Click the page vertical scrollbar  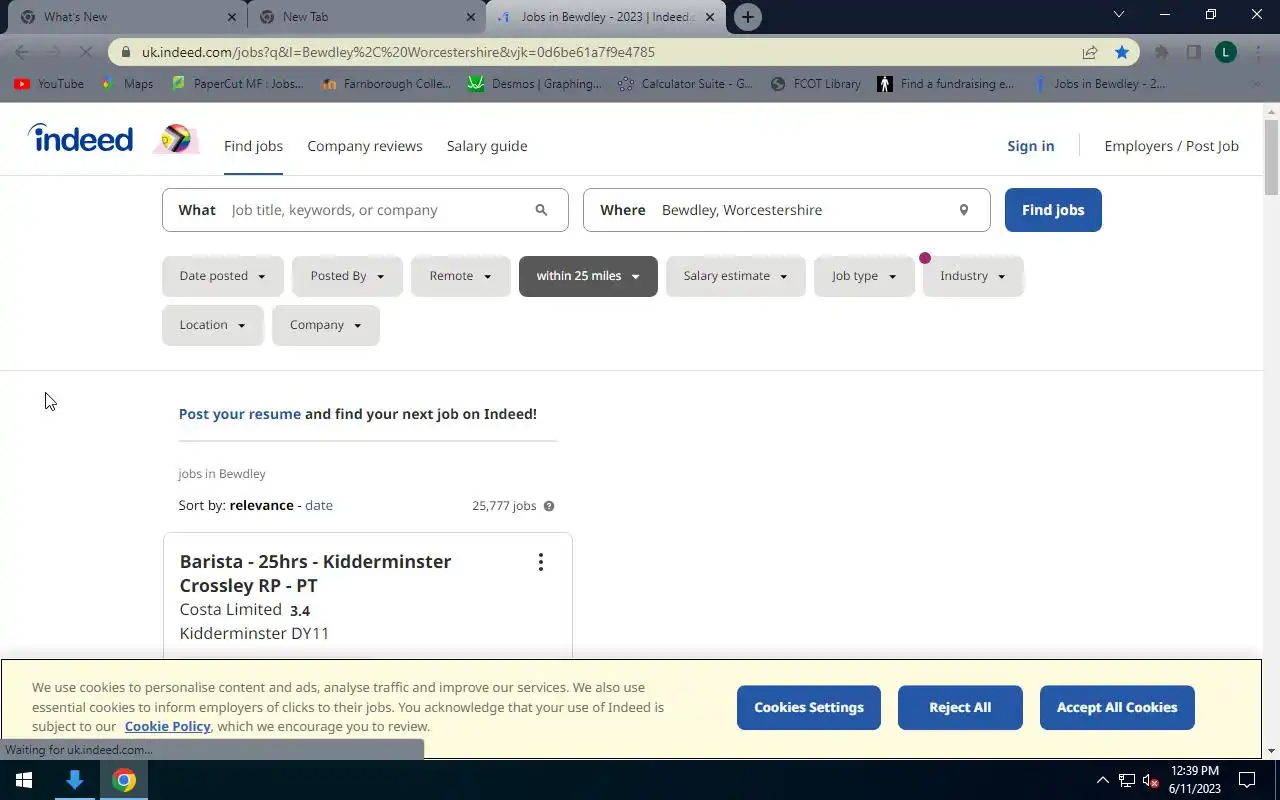click(x=1271, y=156)
